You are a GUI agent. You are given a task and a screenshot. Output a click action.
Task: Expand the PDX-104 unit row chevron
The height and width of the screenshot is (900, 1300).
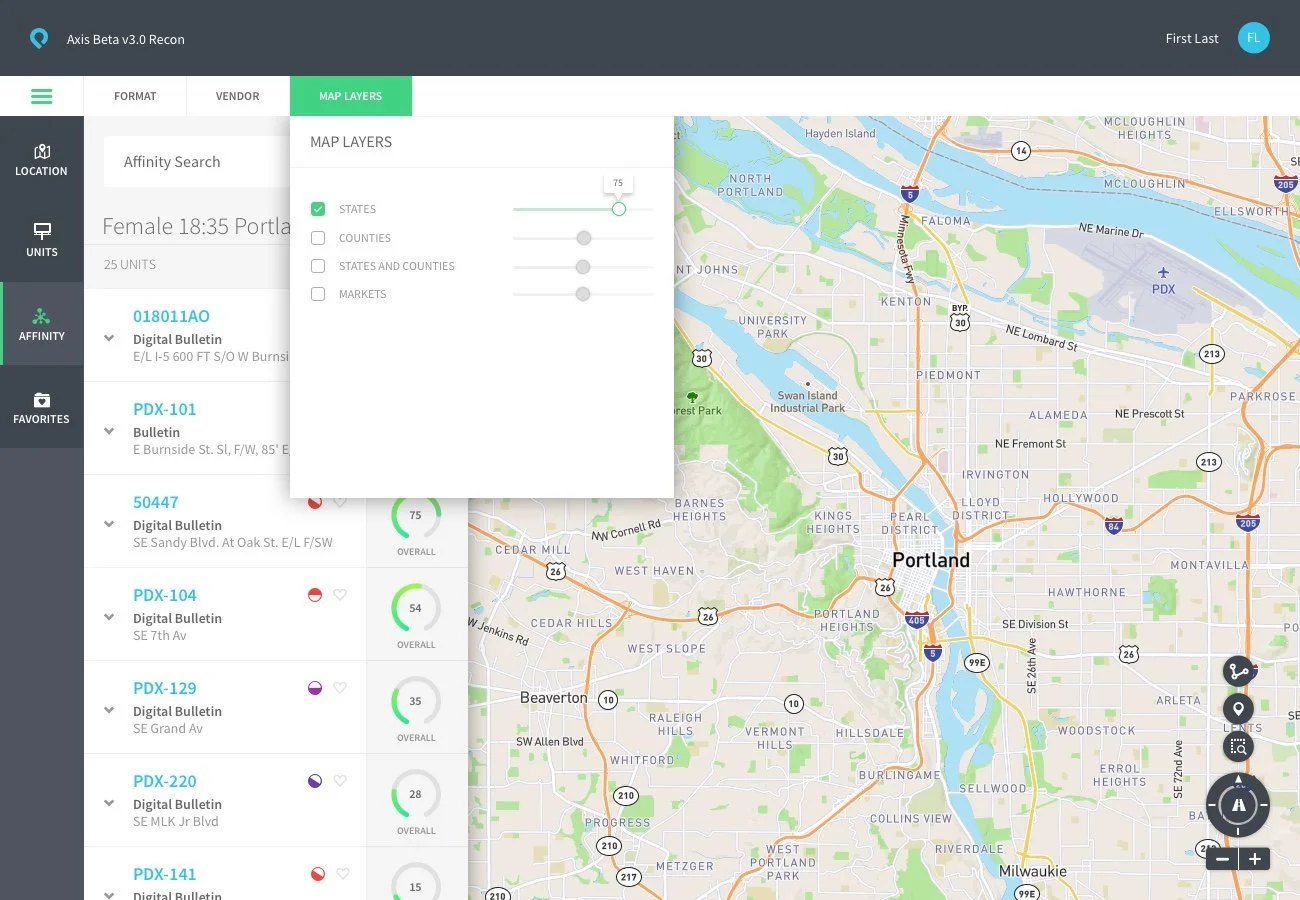click(109, 617)
